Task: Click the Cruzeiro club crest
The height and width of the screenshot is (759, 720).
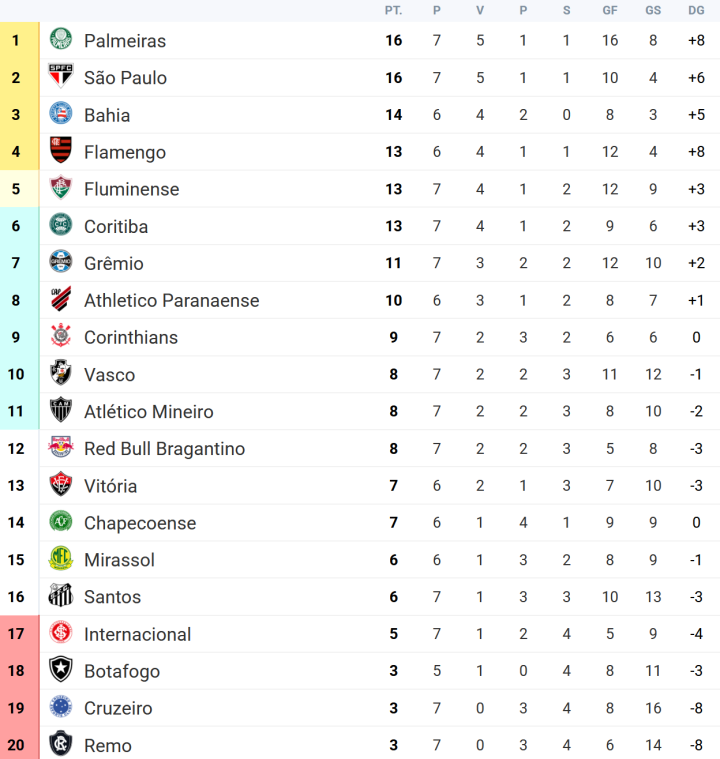Action: pyautogui.click(x=61, y=707)
